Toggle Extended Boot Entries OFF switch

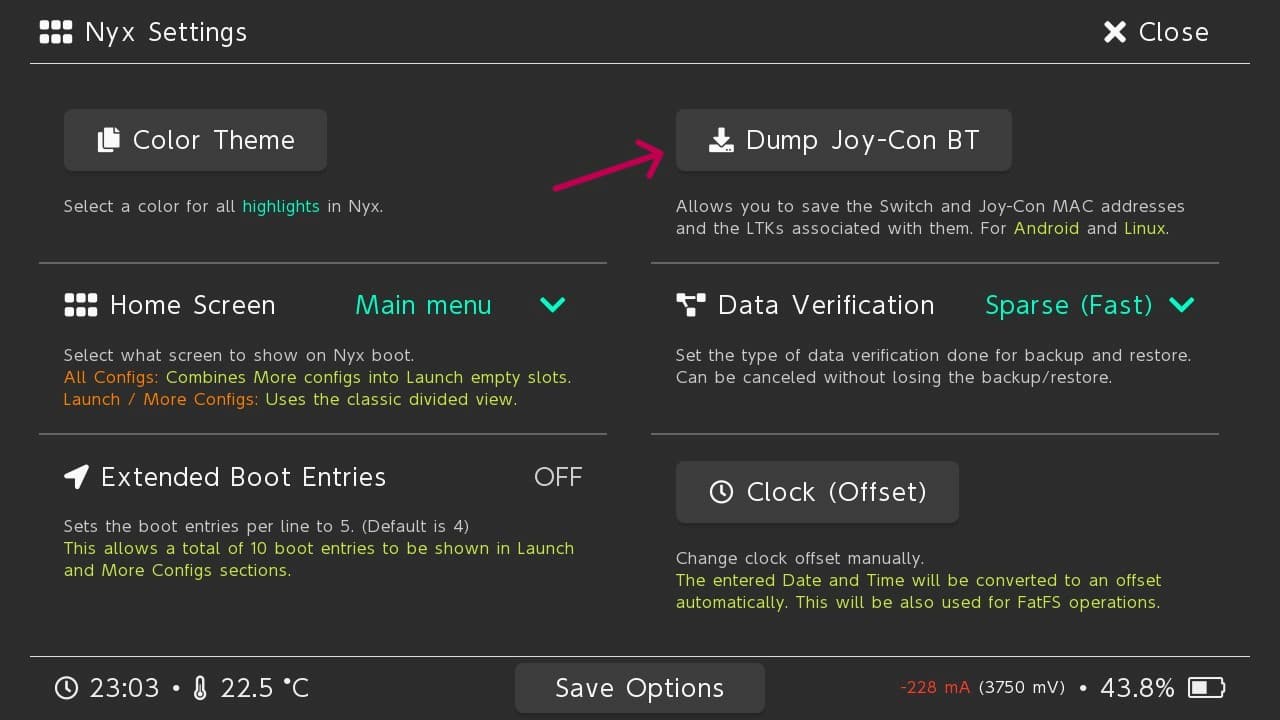(x=558, y=477)
